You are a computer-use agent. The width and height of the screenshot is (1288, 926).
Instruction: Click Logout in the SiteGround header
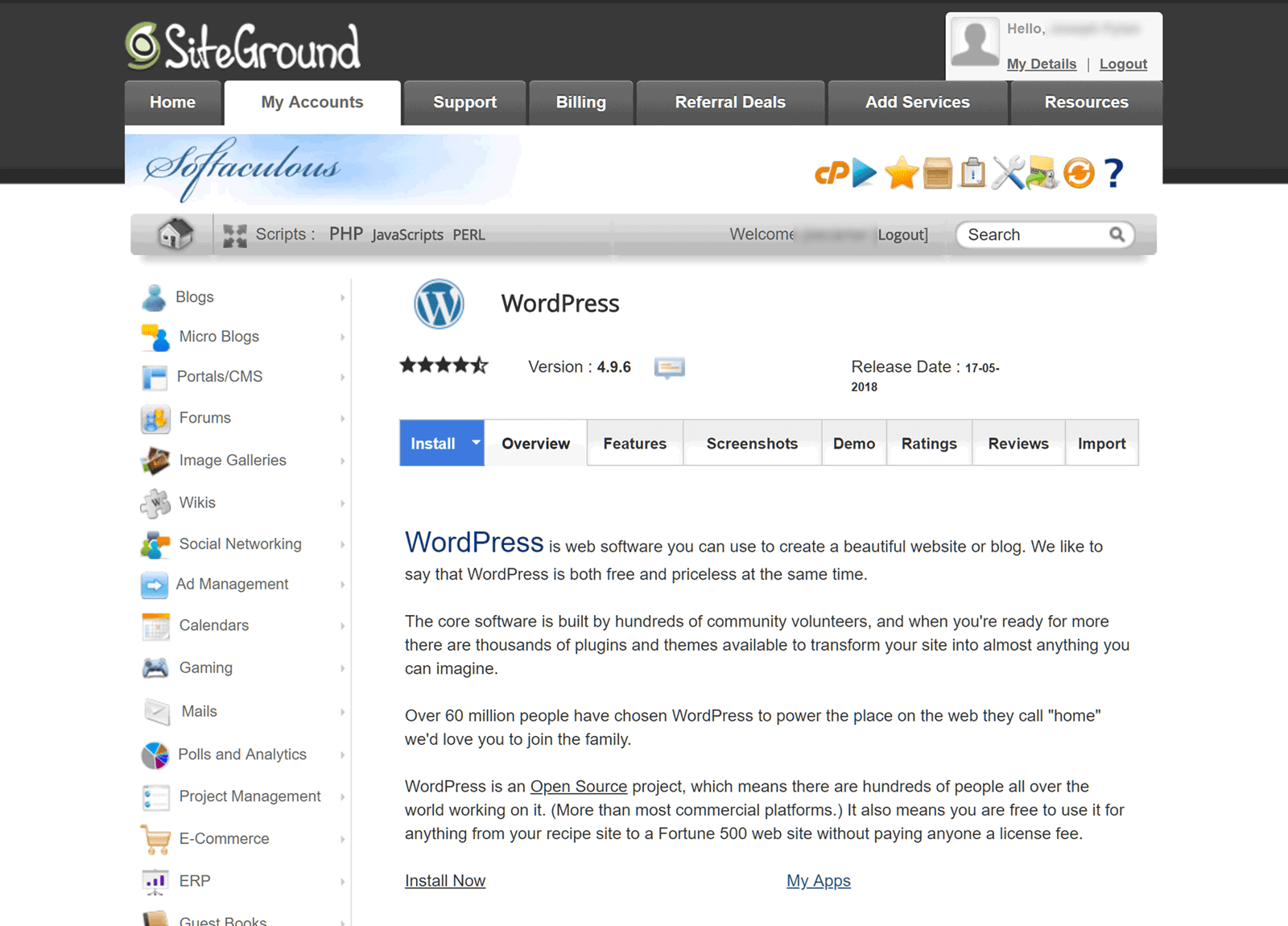click(x=1123, y=64)
